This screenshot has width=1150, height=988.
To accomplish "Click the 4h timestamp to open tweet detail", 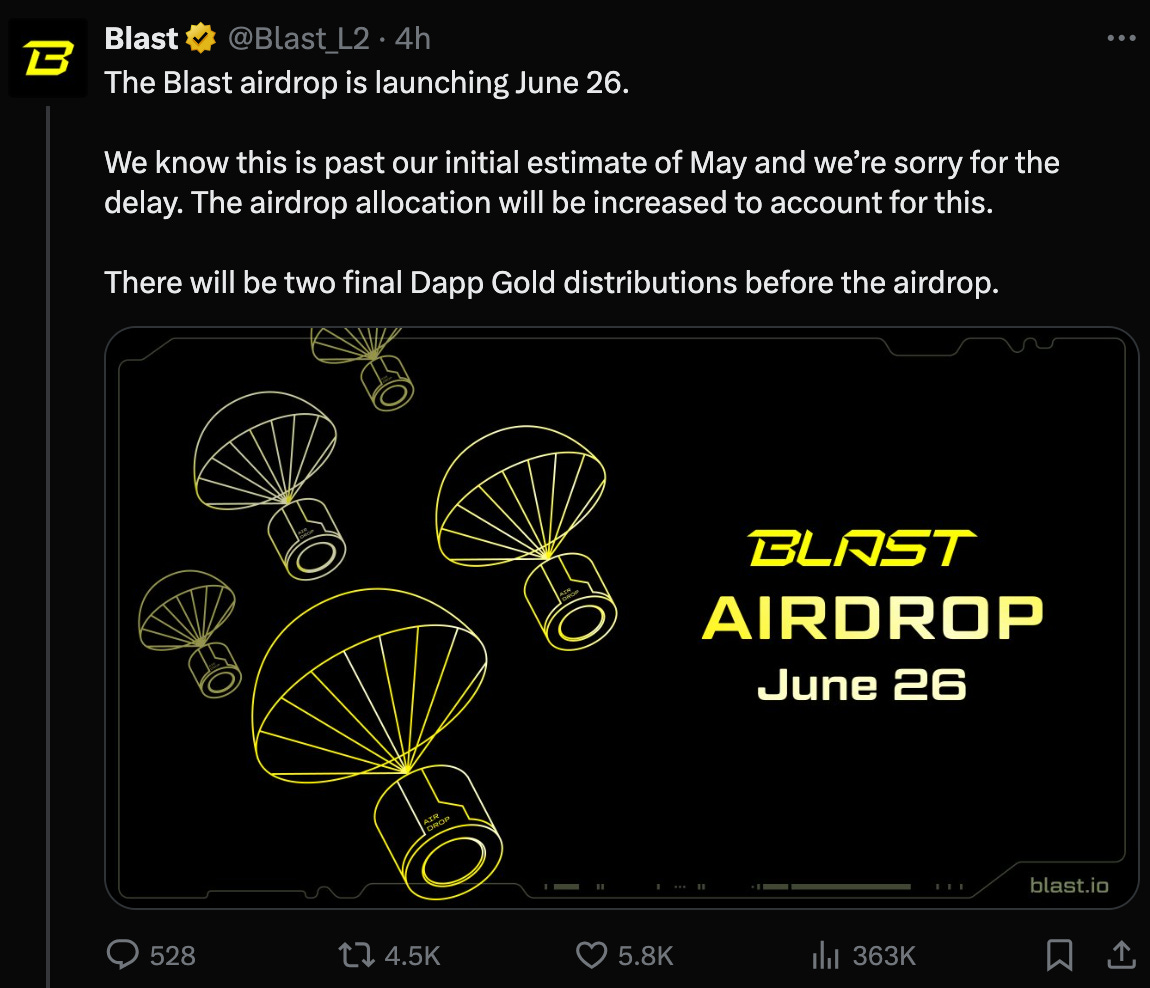I will pyautogui.click(x=411, y=38).
